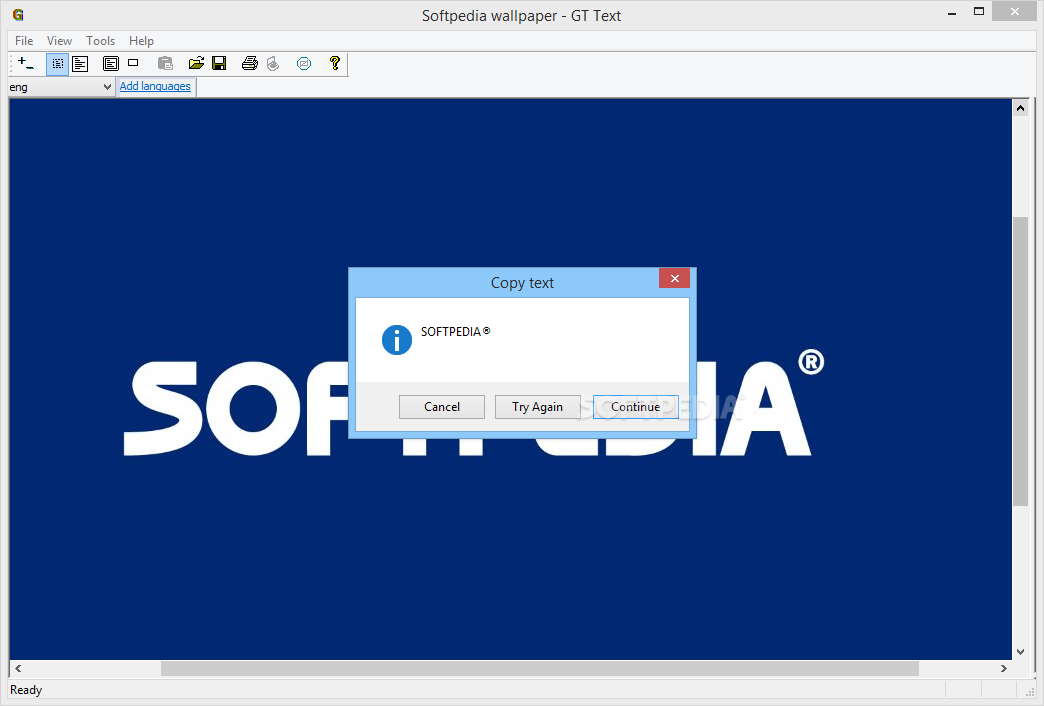Screen dimensions: 1044x706
Task: Close the Copy text dialog
Action: click(674, 278)
